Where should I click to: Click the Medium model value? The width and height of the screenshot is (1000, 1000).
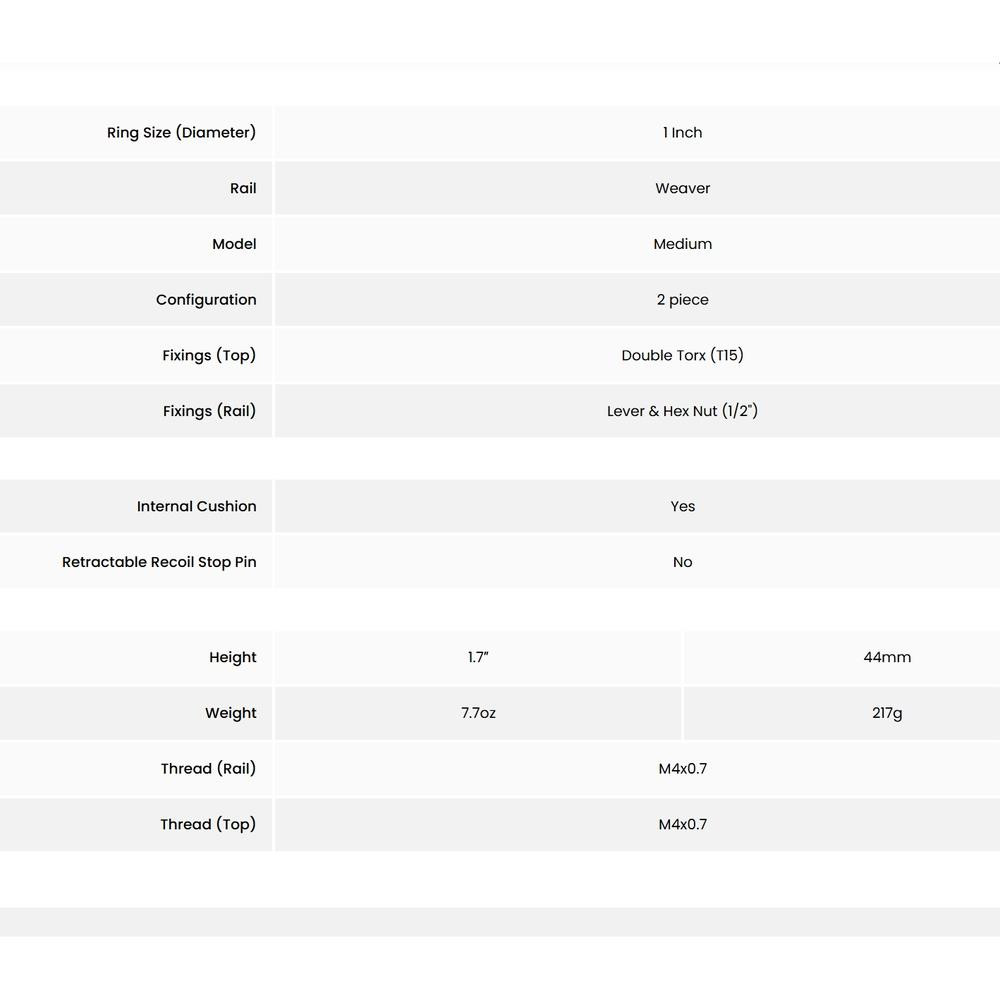[682, 244]
